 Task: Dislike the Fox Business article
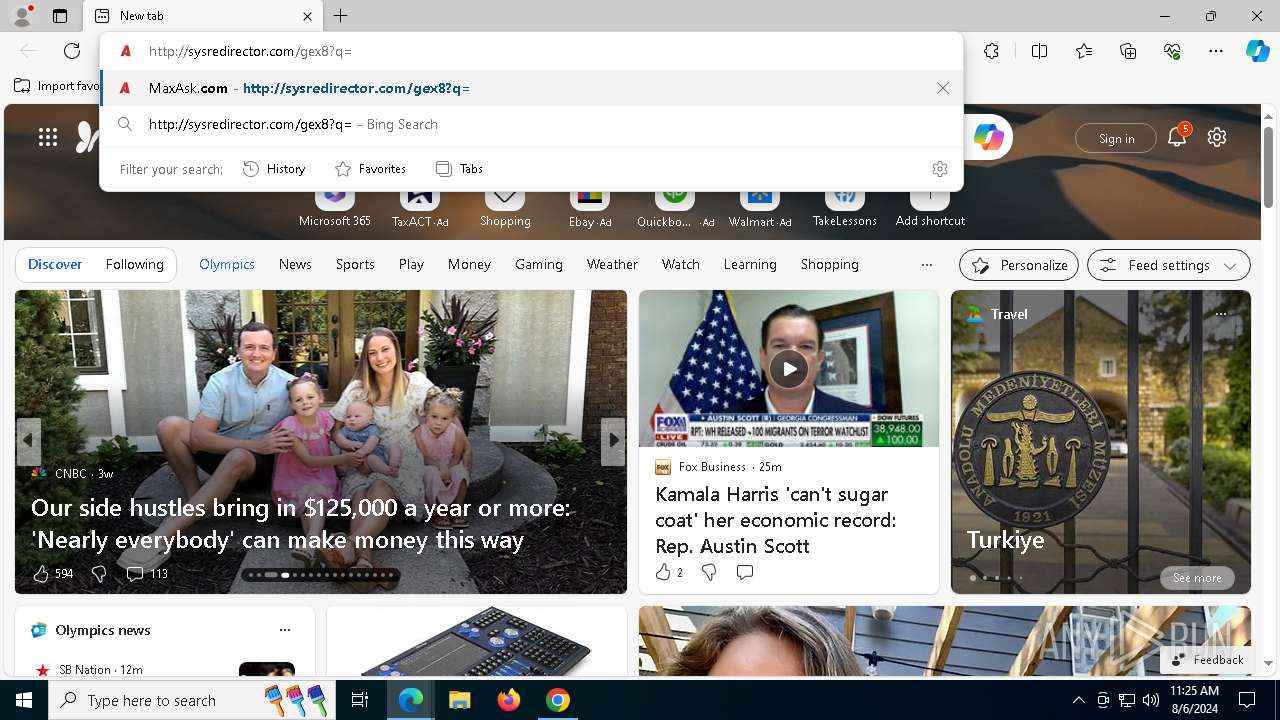pyautogui.click(x=709, y=572)
